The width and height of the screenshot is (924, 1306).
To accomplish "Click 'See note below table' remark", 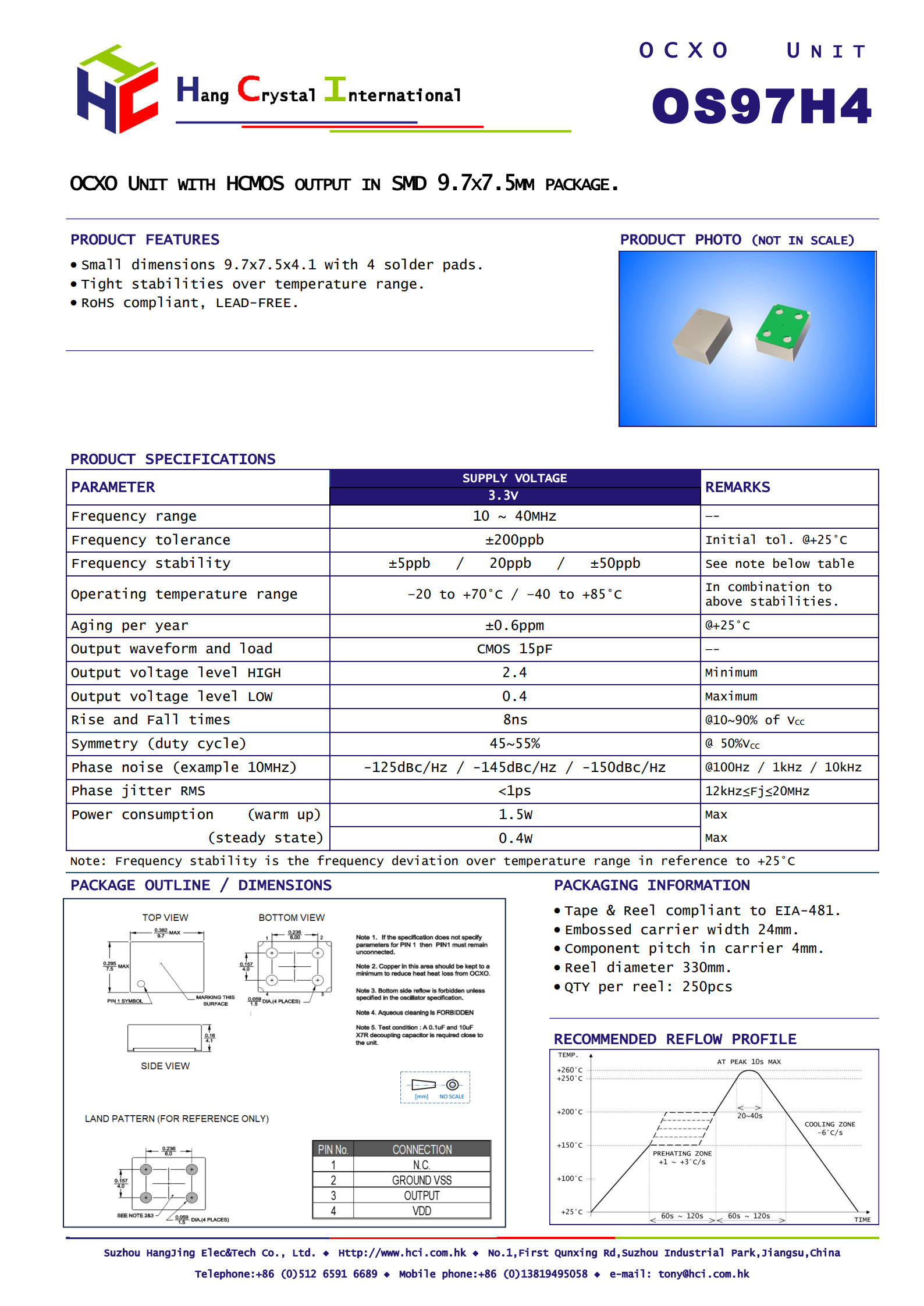I will [780, 564].
